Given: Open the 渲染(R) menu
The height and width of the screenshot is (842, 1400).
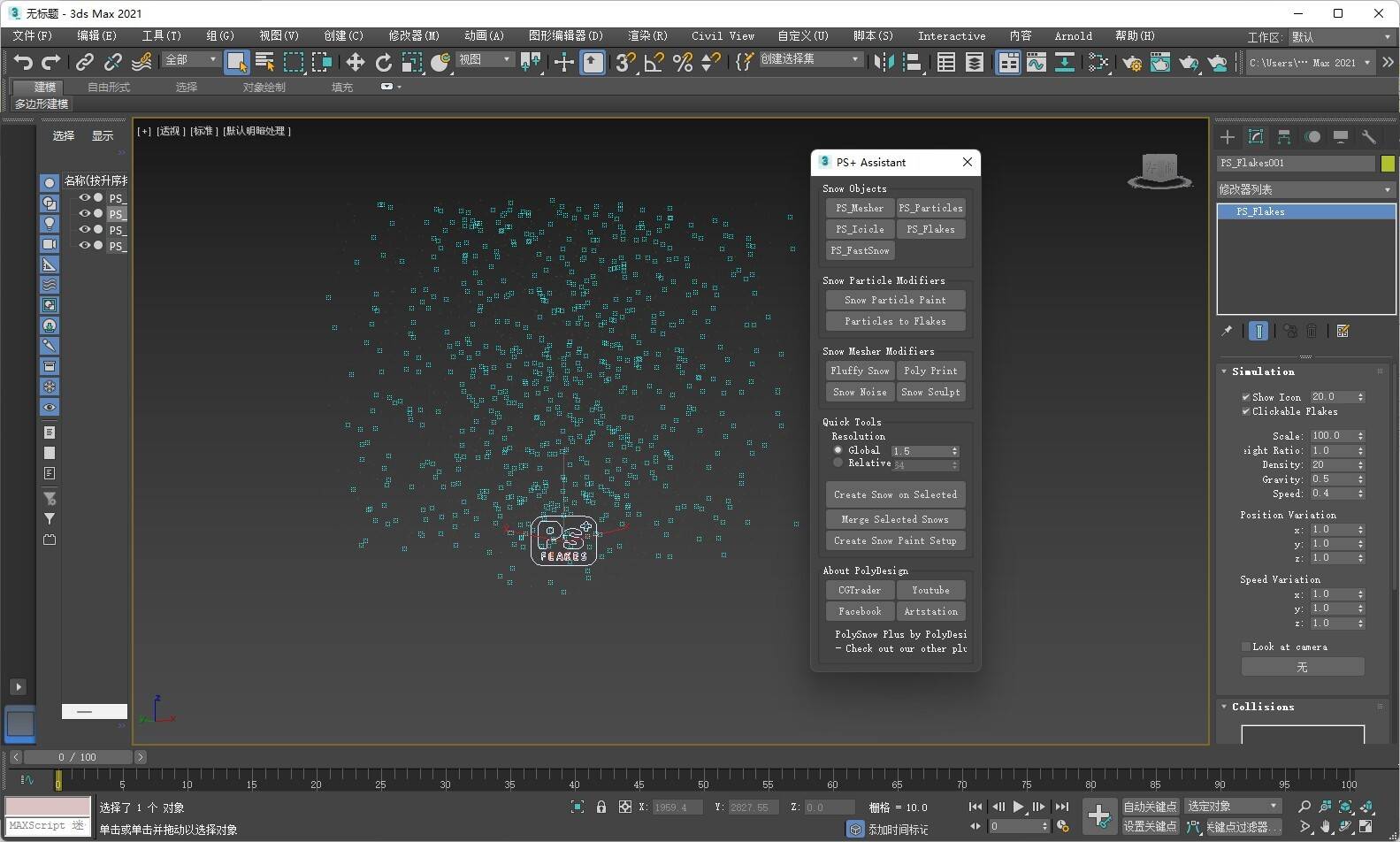Looking at the screenshot, I should click(647, 36).
